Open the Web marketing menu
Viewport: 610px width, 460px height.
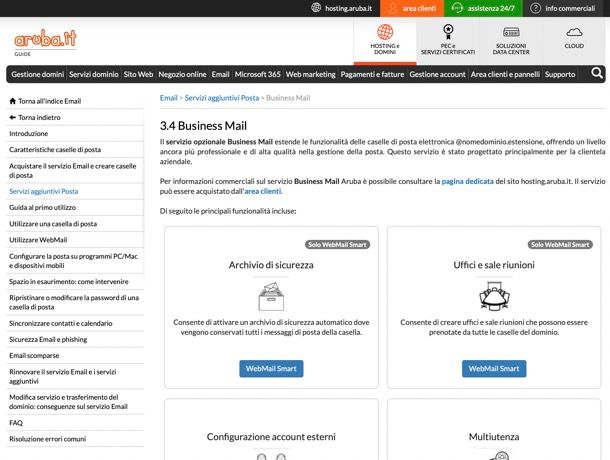(x=310, y=74)
